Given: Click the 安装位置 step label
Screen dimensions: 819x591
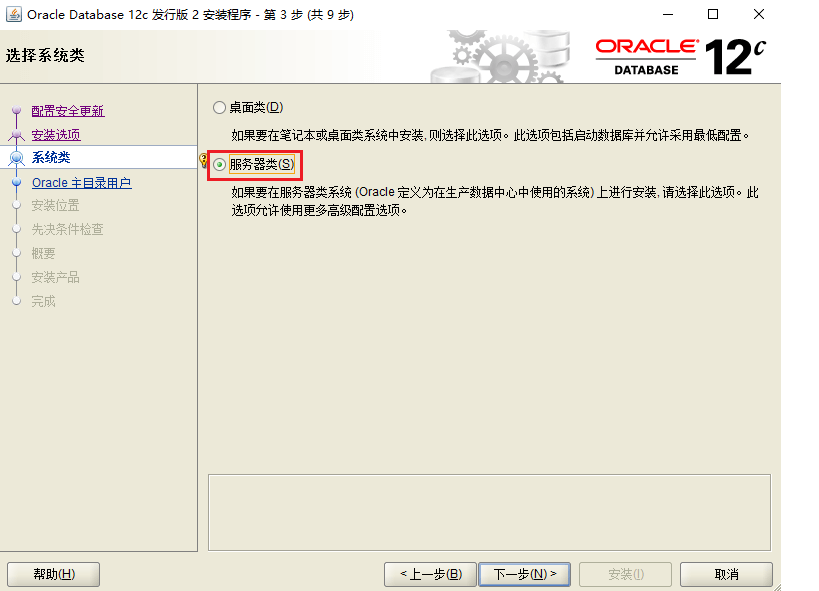Looking at the screenshot, I should pyautogui.click(x=55, y=206).
